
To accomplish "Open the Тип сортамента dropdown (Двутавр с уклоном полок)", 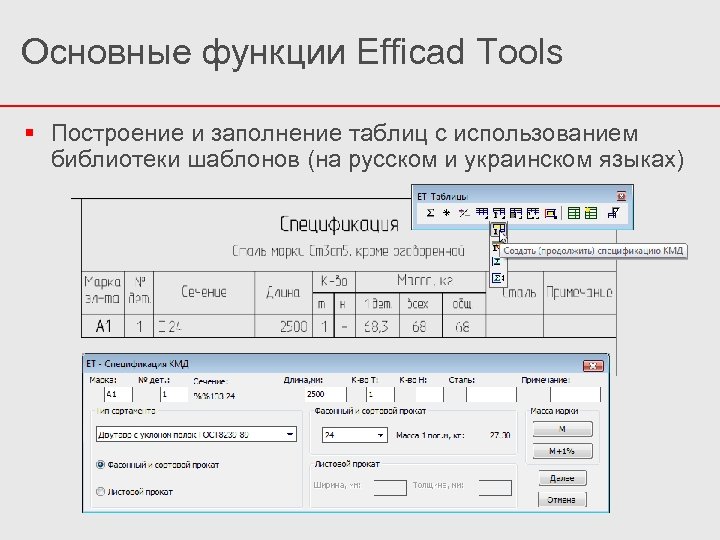I will (197, 434).
